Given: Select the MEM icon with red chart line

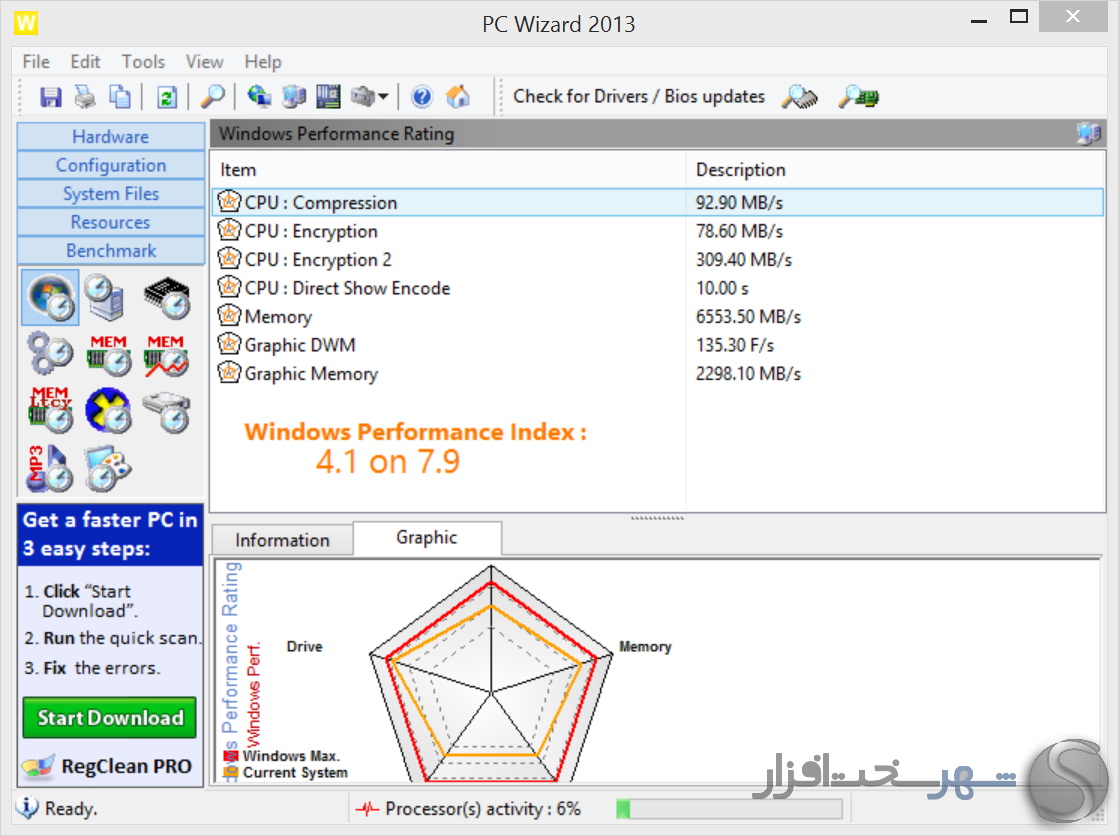Looking at the screenshot, I should pos(166,354).
